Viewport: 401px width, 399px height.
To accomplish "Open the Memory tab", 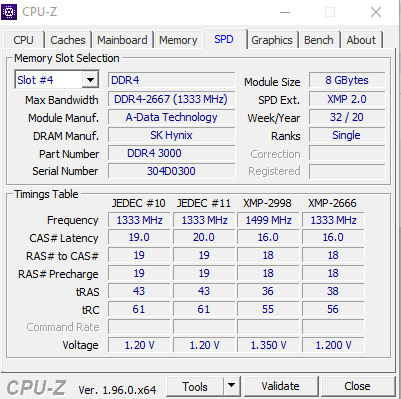I will pyautogui.click(x=178, y=40).
